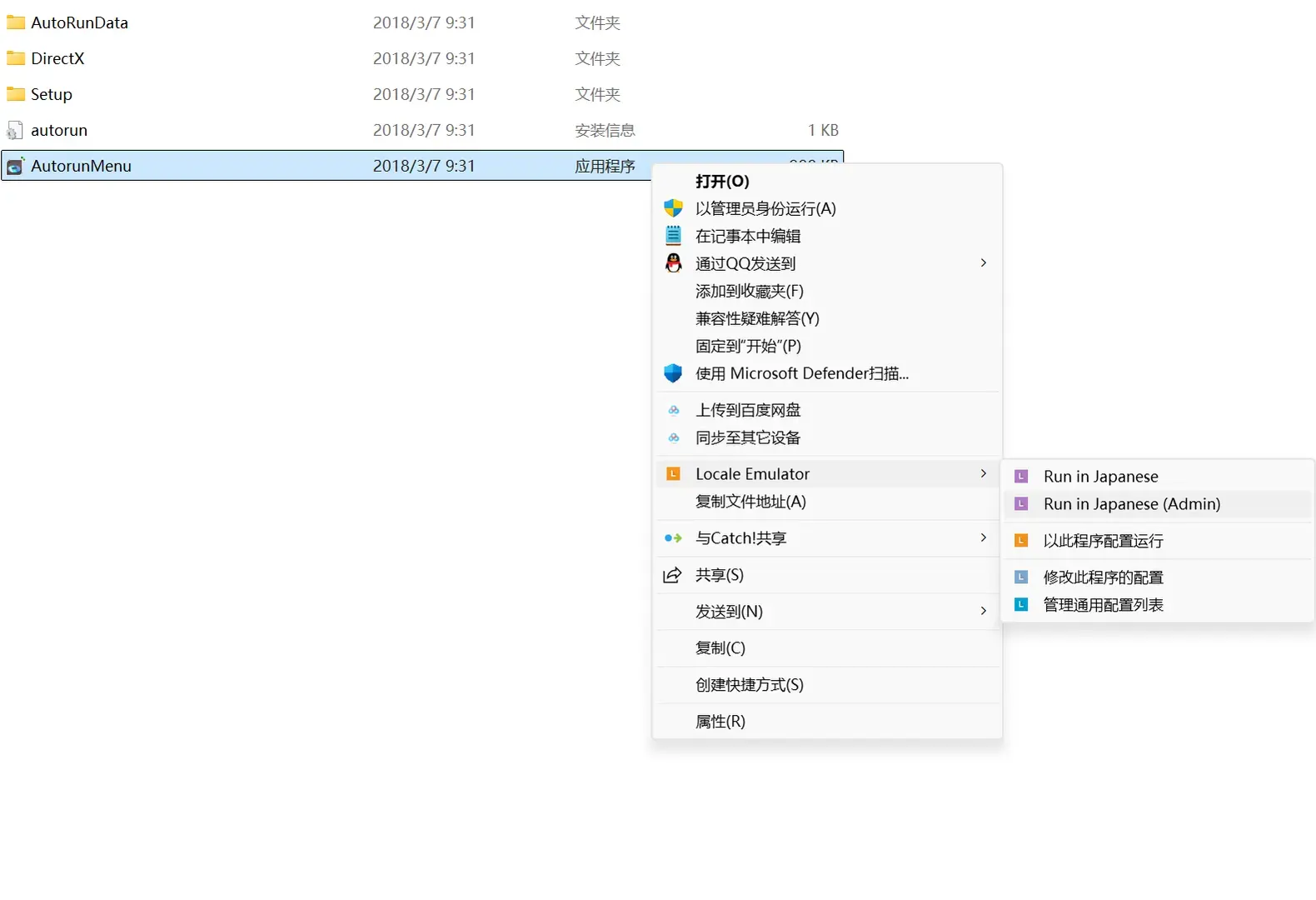
Task: Choose 打开(O) from the context menu
Action: [x=827, y=181]
